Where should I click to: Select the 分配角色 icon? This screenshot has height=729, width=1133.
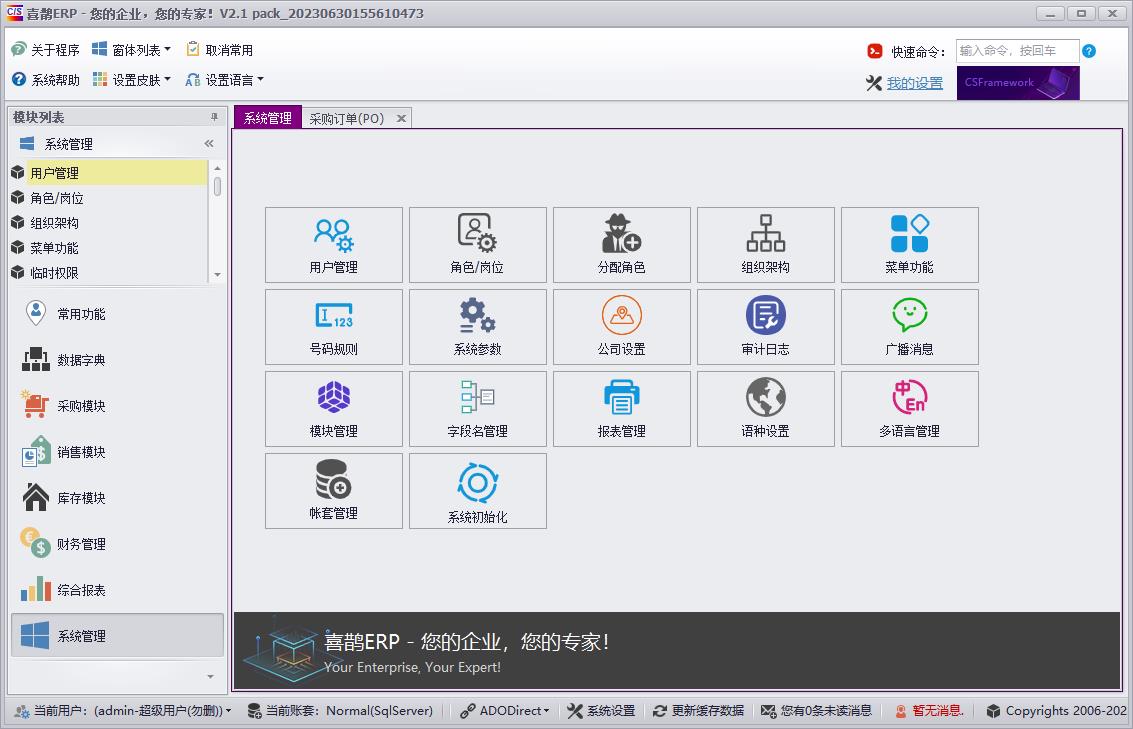621,245
